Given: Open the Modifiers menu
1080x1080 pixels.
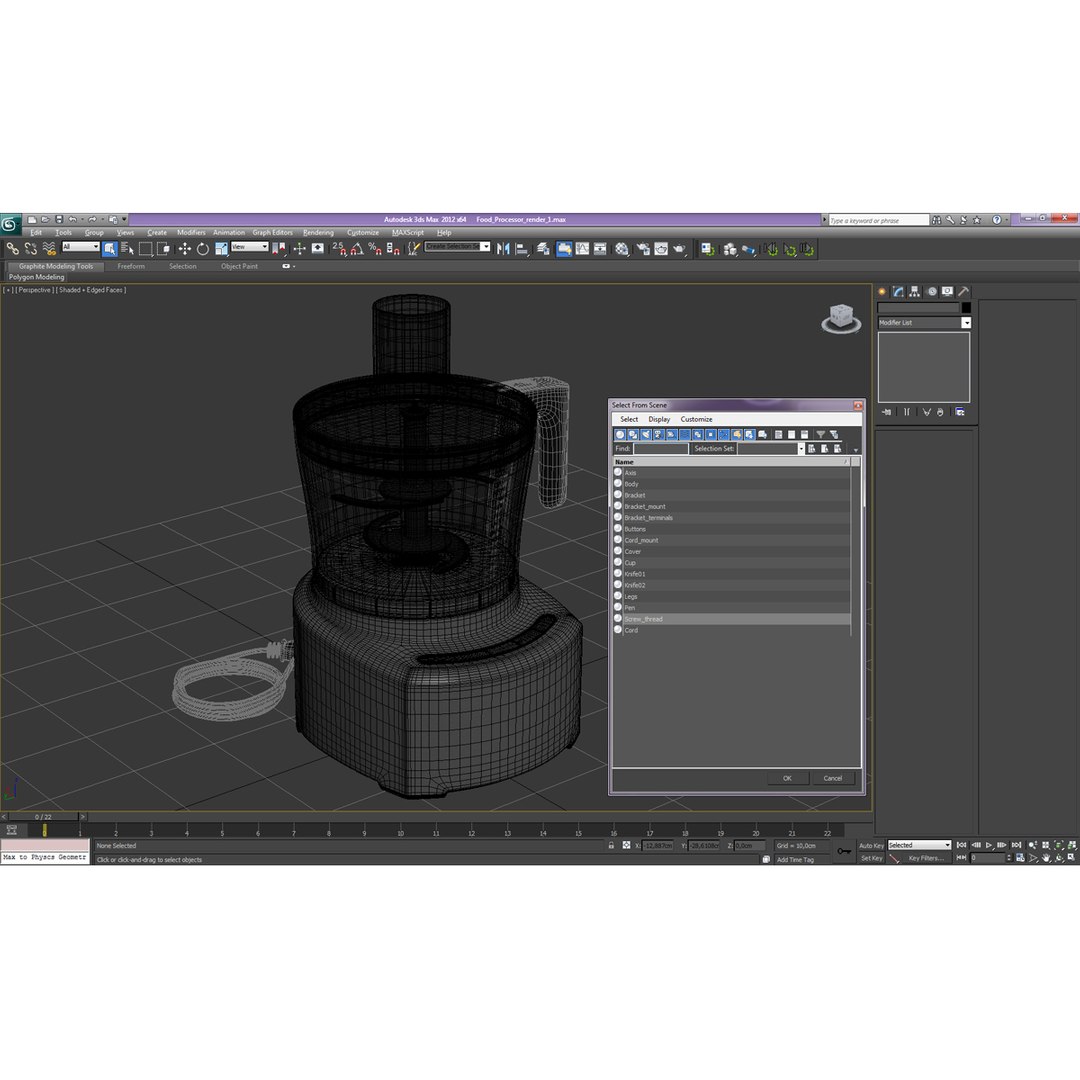Looking at the screenshot, I should coord(191,232).
